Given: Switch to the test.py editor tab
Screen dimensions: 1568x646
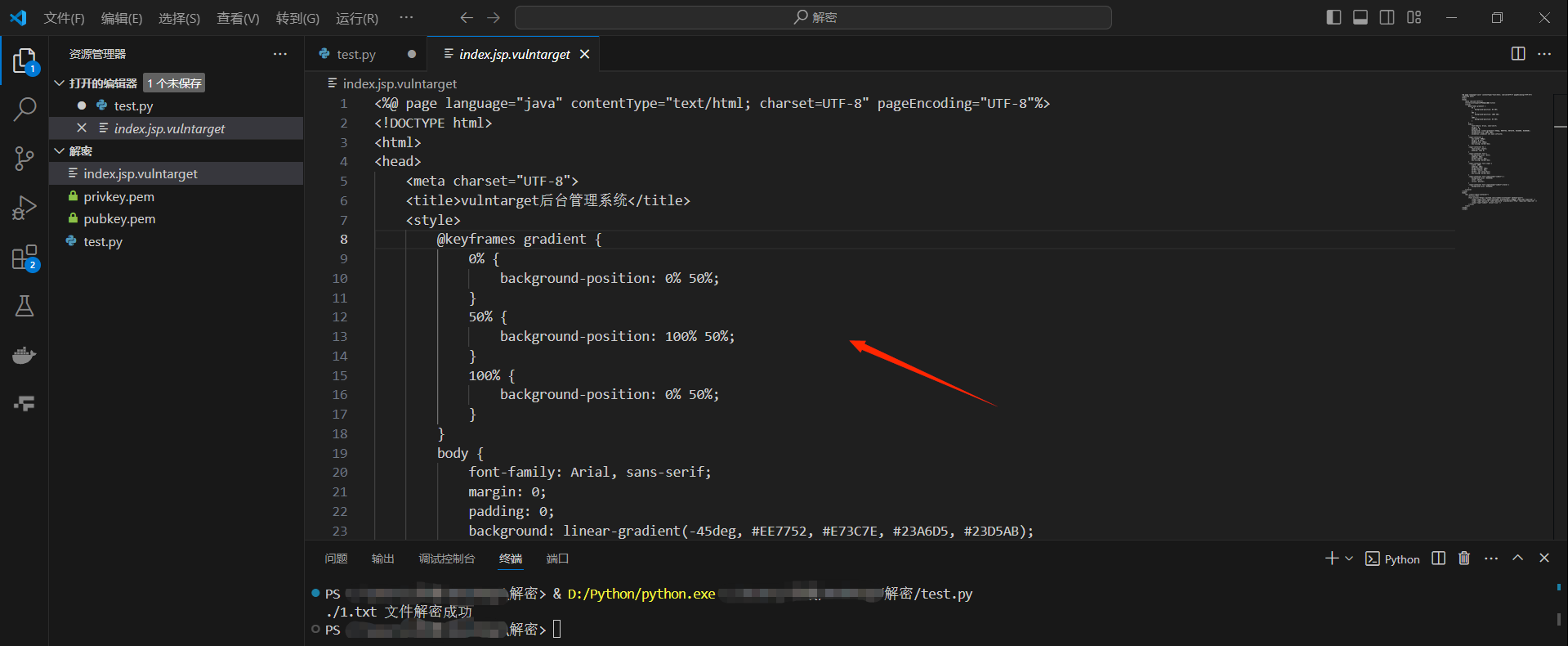Looking at the screenshot, I should click(x=355, y=55).
